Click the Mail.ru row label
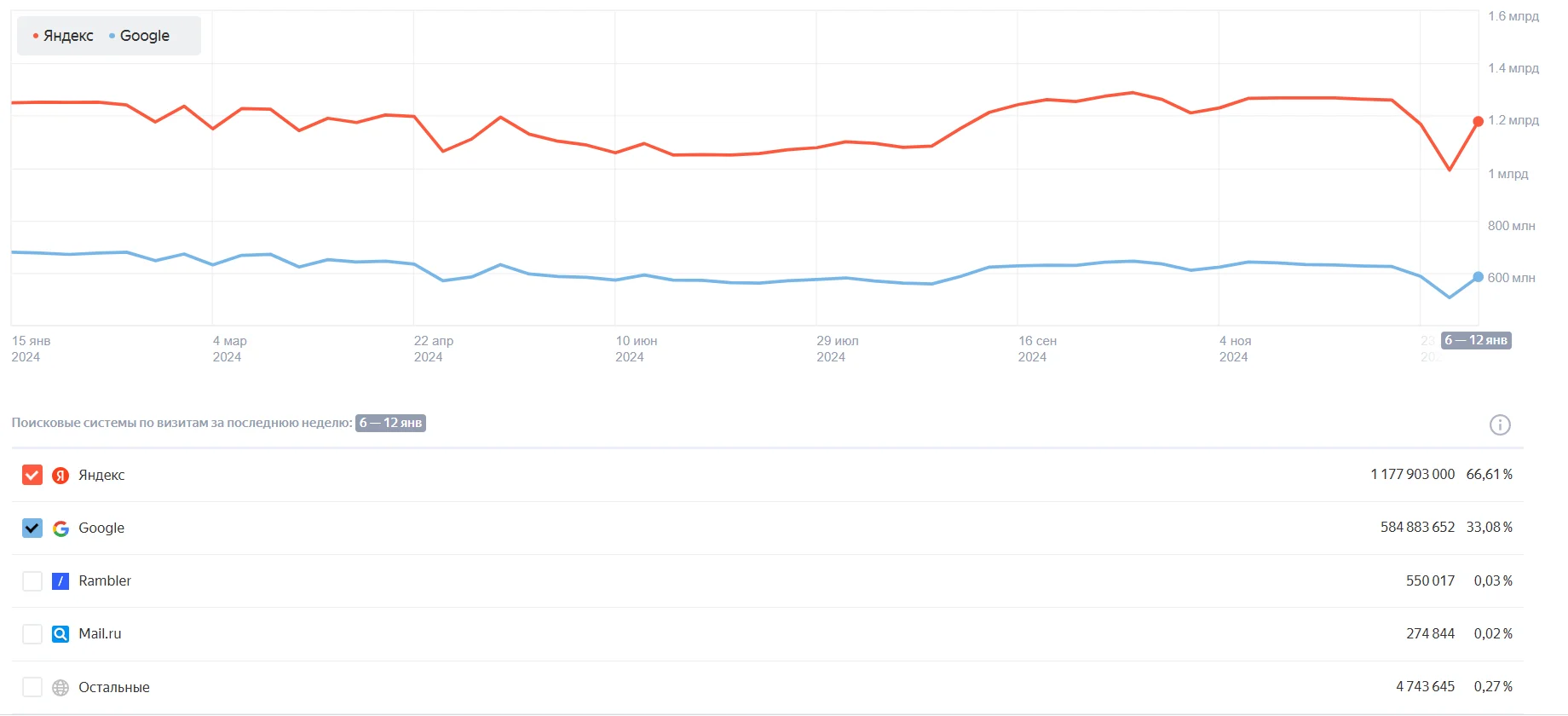The height and width of the screenshot is (716, 1568). pyautogui.click(x=100, y=634)
